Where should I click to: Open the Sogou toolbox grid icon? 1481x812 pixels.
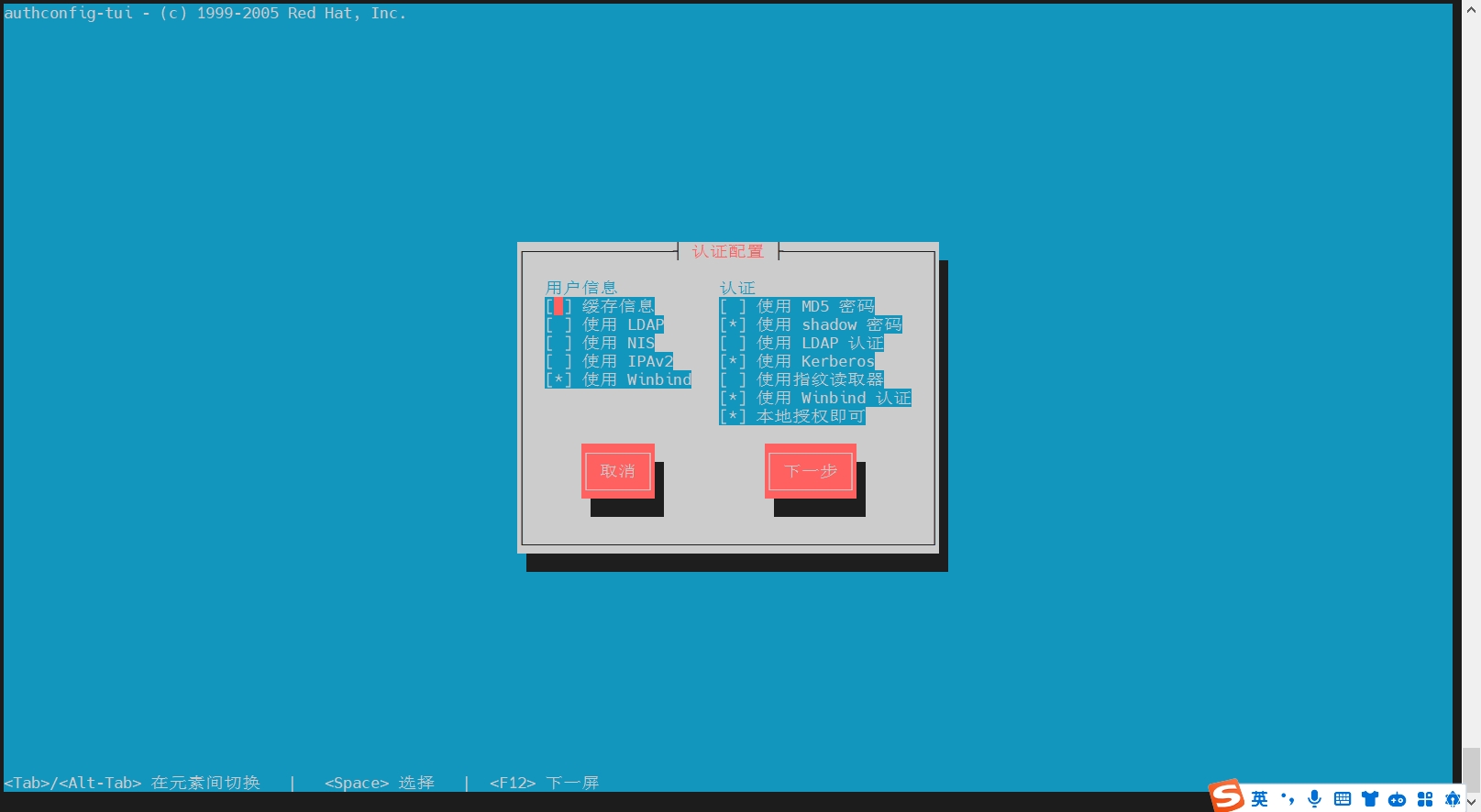(x=1425, y=799)
